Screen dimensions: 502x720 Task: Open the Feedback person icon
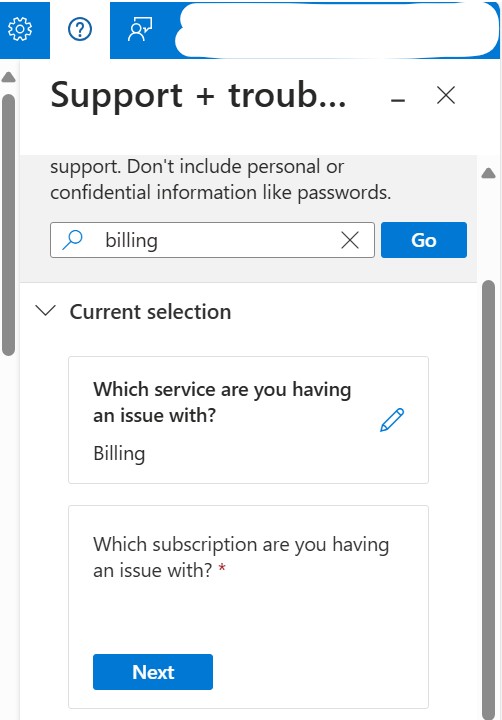140,29
